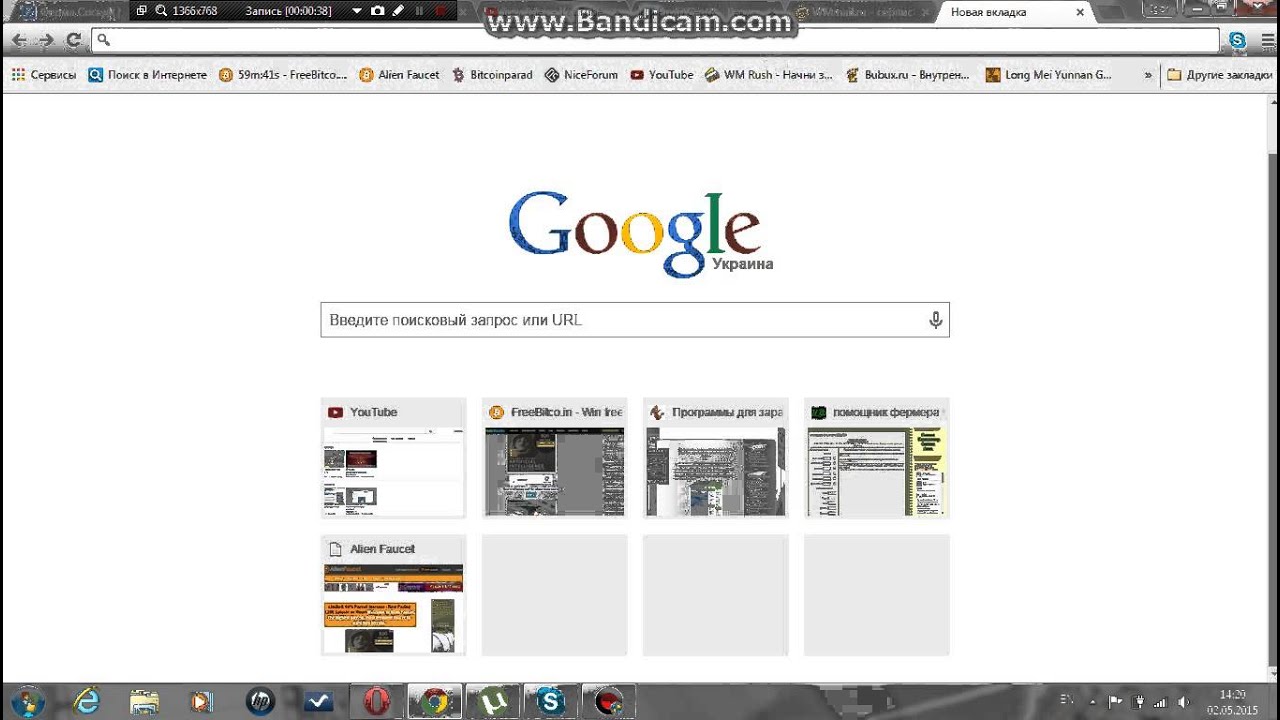Open the Windows Start menu
This screenshot has height=720, width=1280.
pos(27,701)
